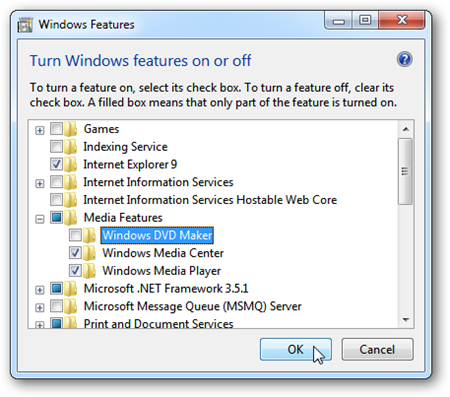Collapse the Media Features node

click(40, 219)
